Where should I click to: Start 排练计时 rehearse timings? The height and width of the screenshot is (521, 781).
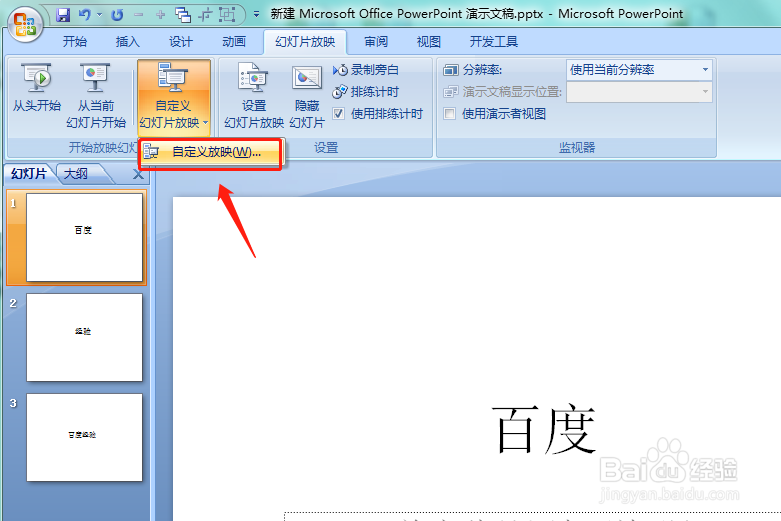(x=366, y=92)
